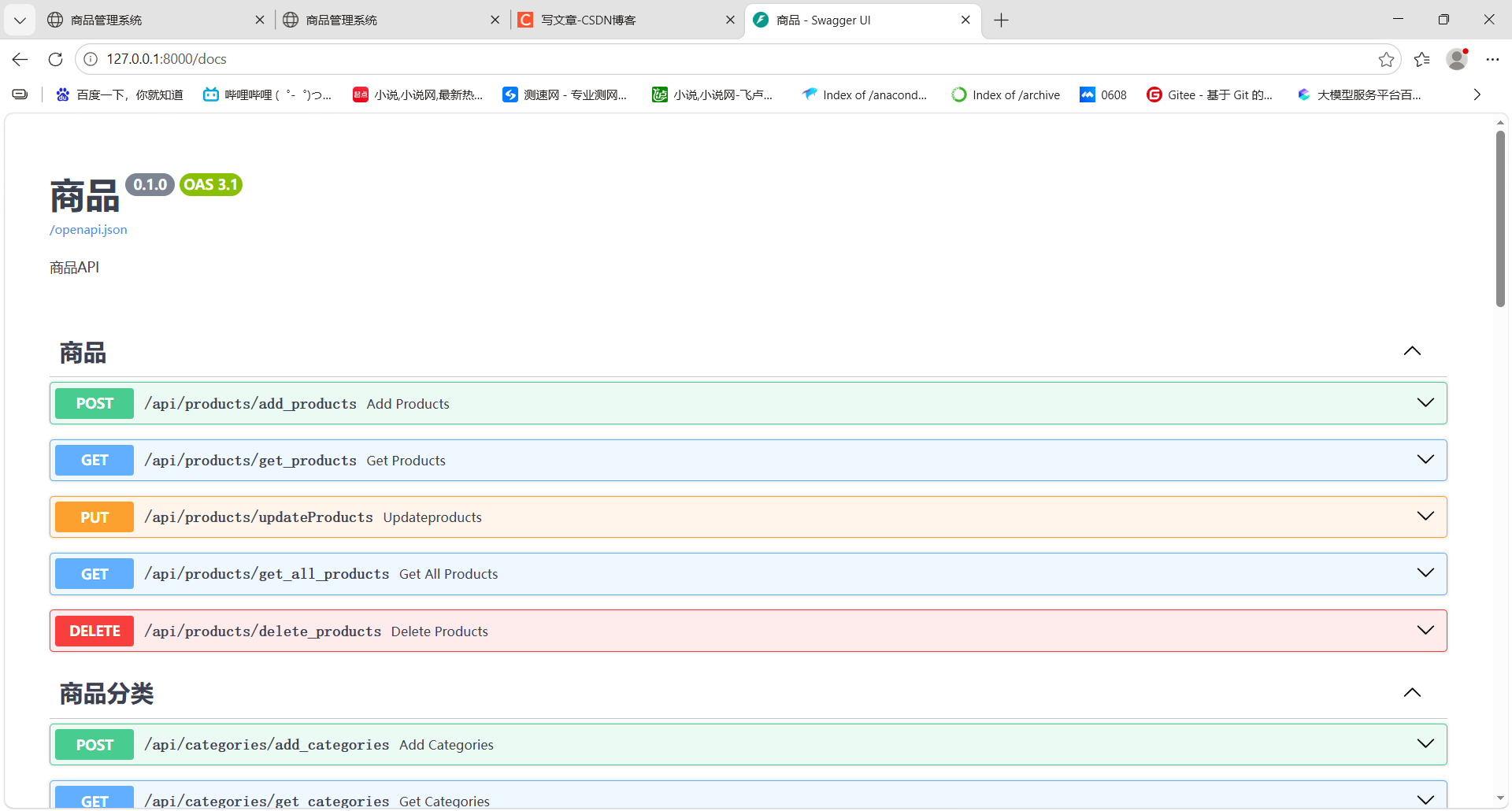Open 大模型服务平台百 bookmark
The height and width of the screenshot is (811, 1512).
[1359, 94]
